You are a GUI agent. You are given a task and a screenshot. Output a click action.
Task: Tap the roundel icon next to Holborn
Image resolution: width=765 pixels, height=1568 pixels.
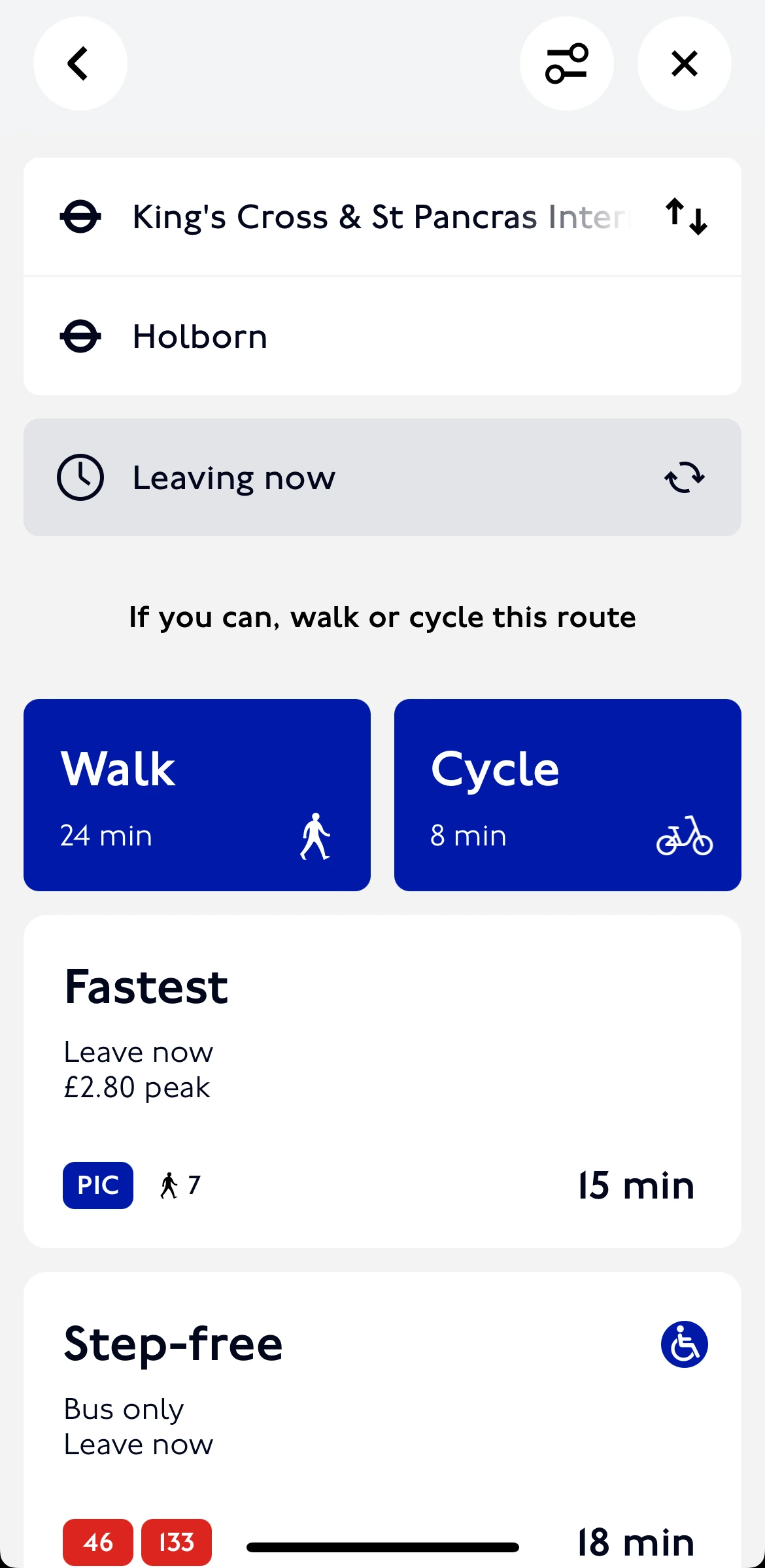(80, 336)
